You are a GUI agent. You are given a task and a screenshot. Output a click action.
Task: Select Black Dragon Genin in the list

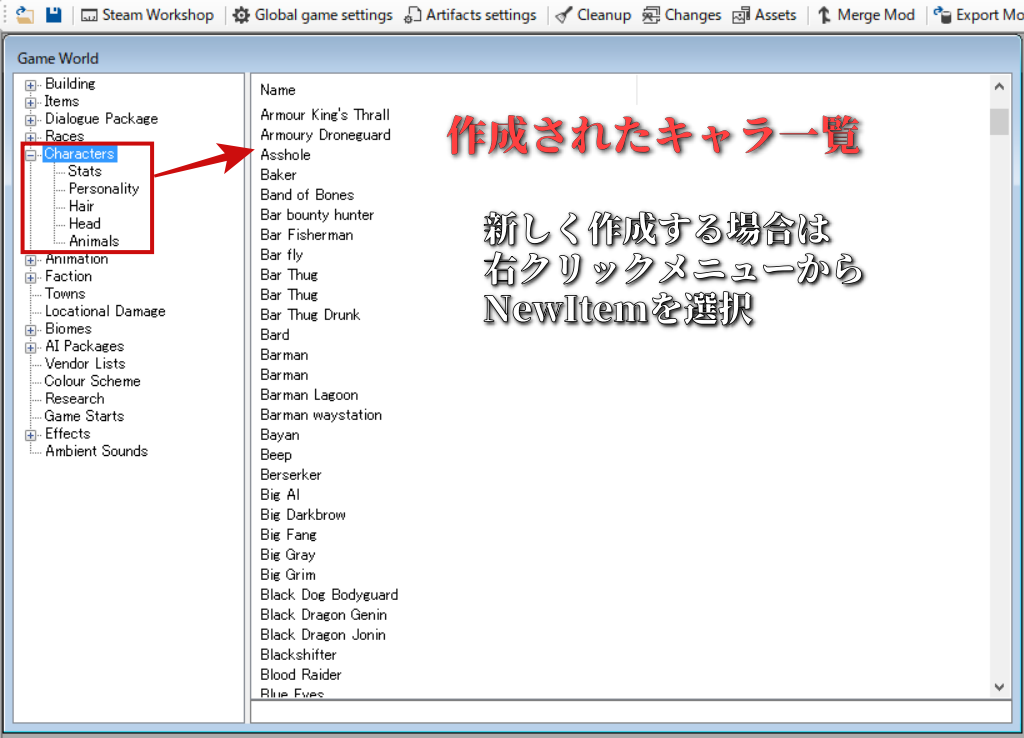tap(323, 615)
